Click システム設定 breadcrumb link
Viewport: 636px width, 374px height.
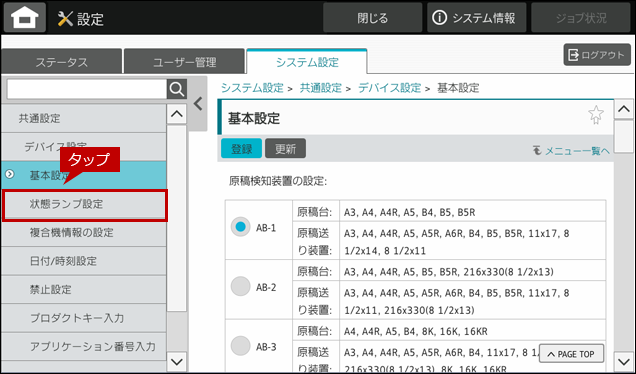coord(252,88)
